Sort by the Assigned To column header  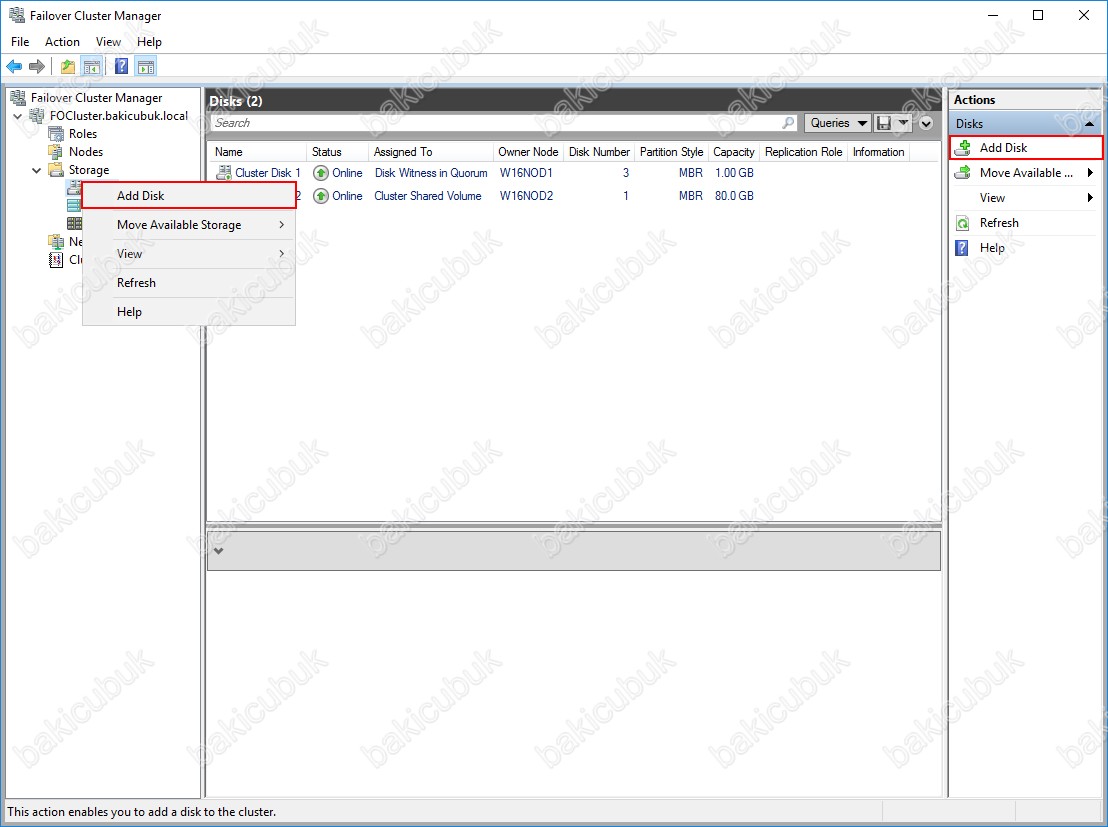pos(430,152)
